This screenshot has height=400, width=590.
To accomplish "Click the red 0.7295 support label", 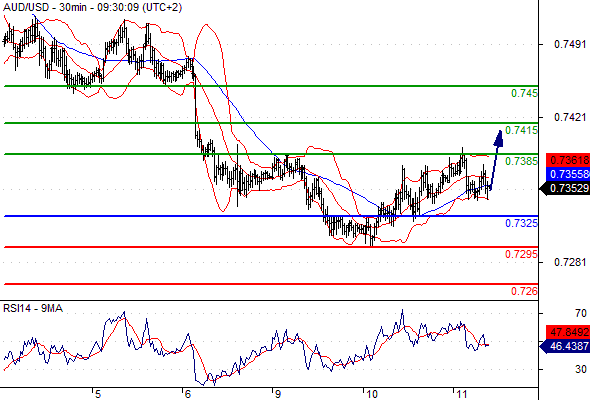I will pyautogui.click(x=521, y=254).
